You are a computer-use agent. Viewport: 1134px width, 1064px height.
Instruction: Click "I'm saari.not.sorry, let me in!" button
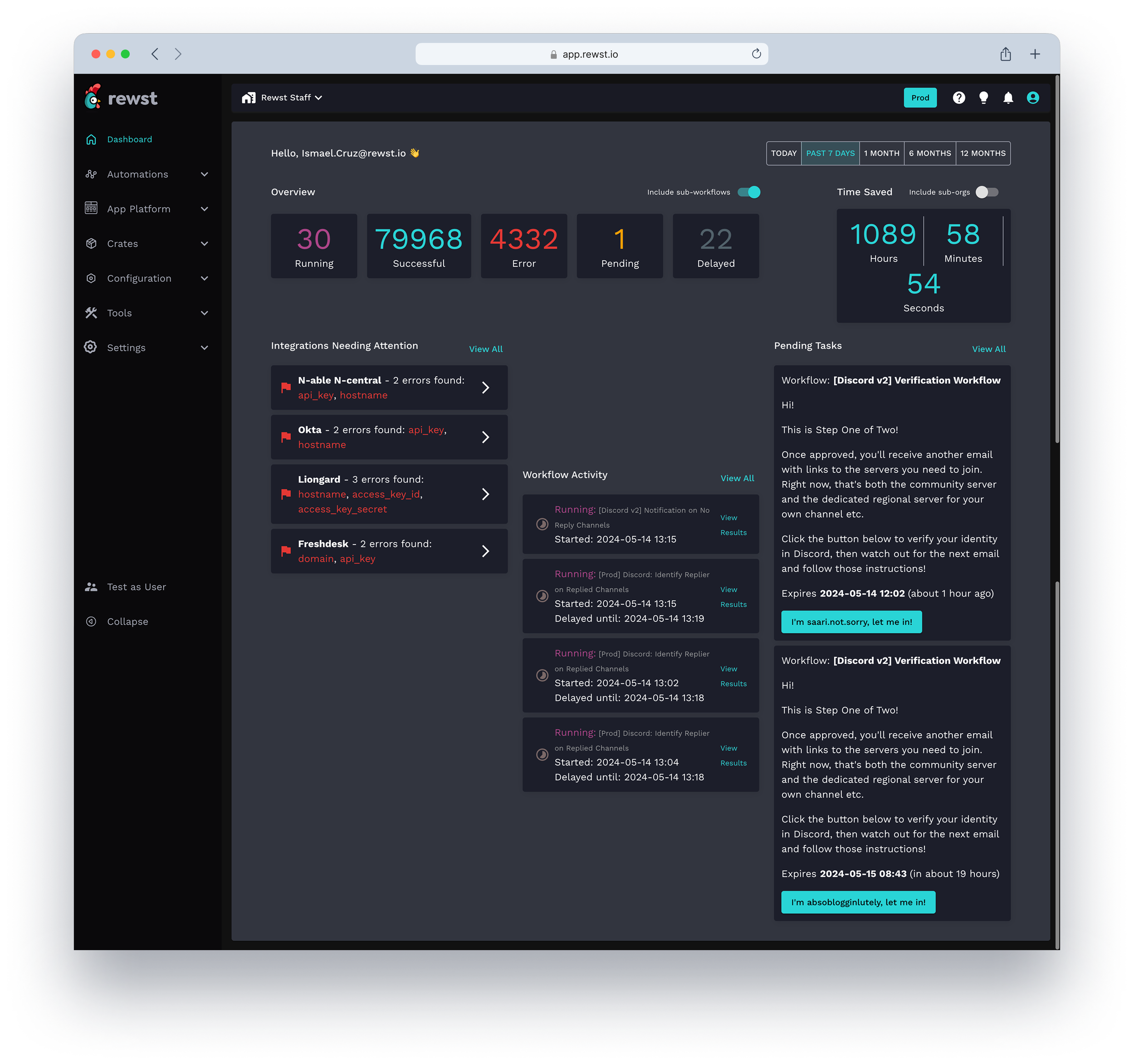tap(851, 622)
